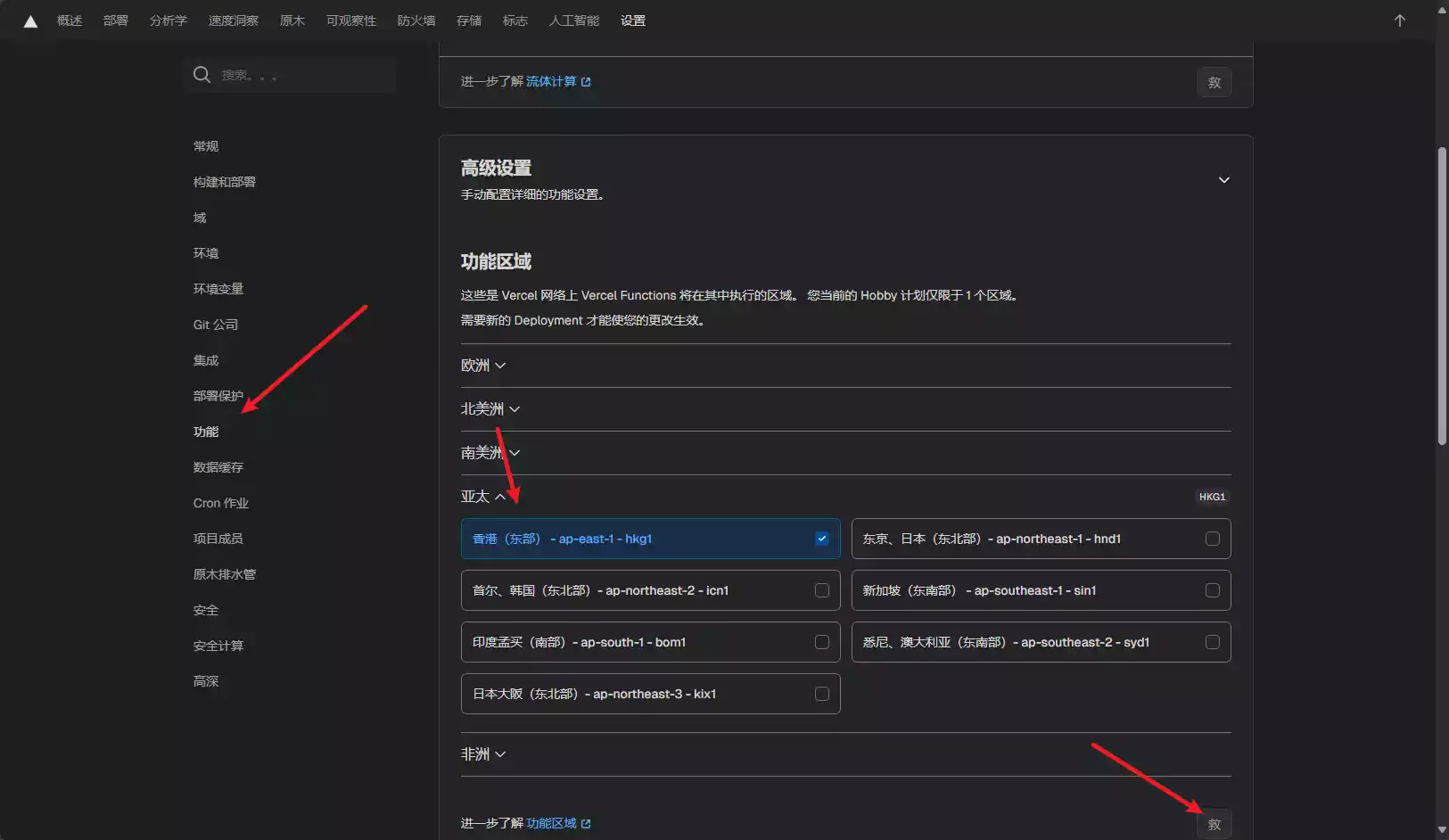Check the 东京、日本 hnd1 region
Viewport: 1449px width, 840px height.
[1212, 539]
